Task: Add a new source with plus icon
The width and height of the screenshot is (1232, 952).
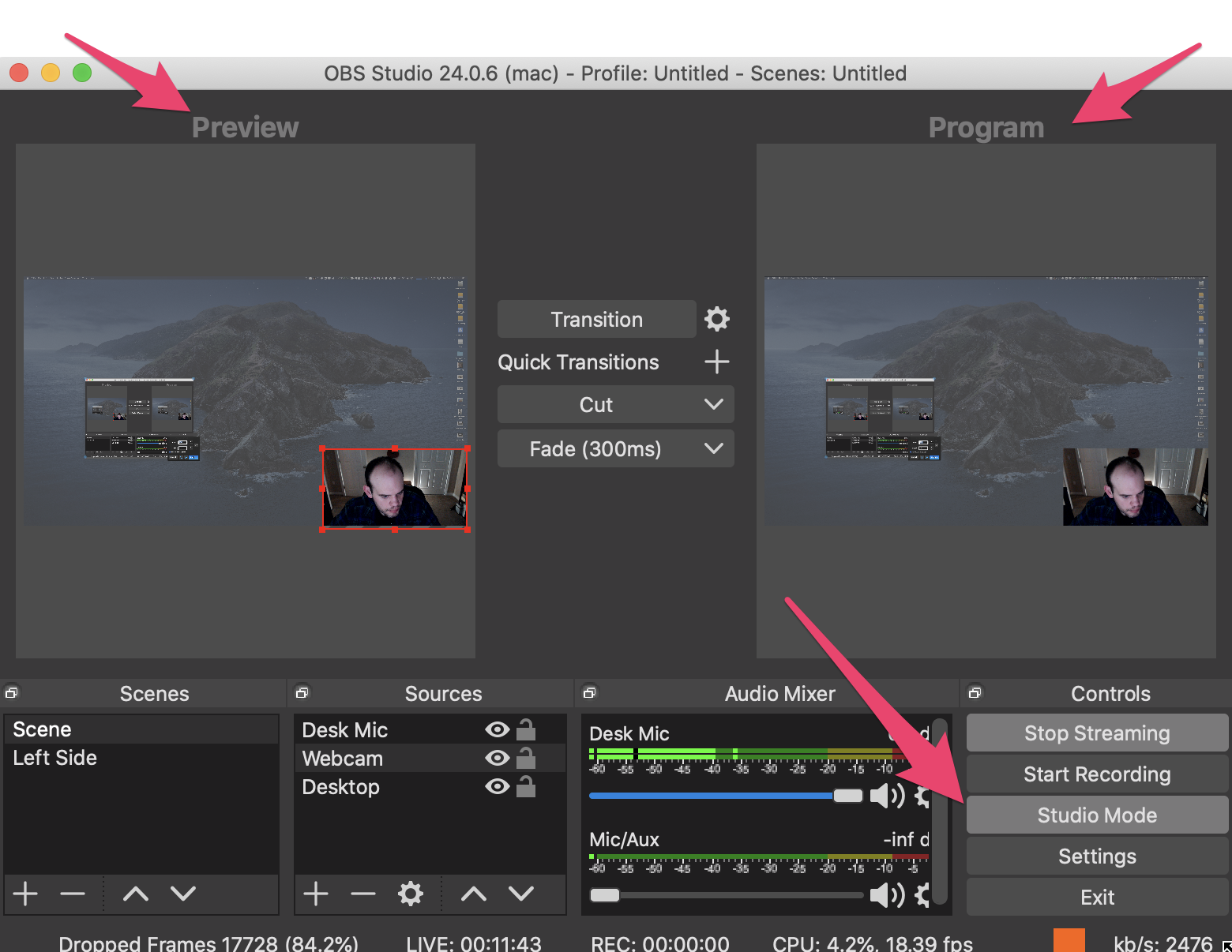Action: tap(316, 894)
